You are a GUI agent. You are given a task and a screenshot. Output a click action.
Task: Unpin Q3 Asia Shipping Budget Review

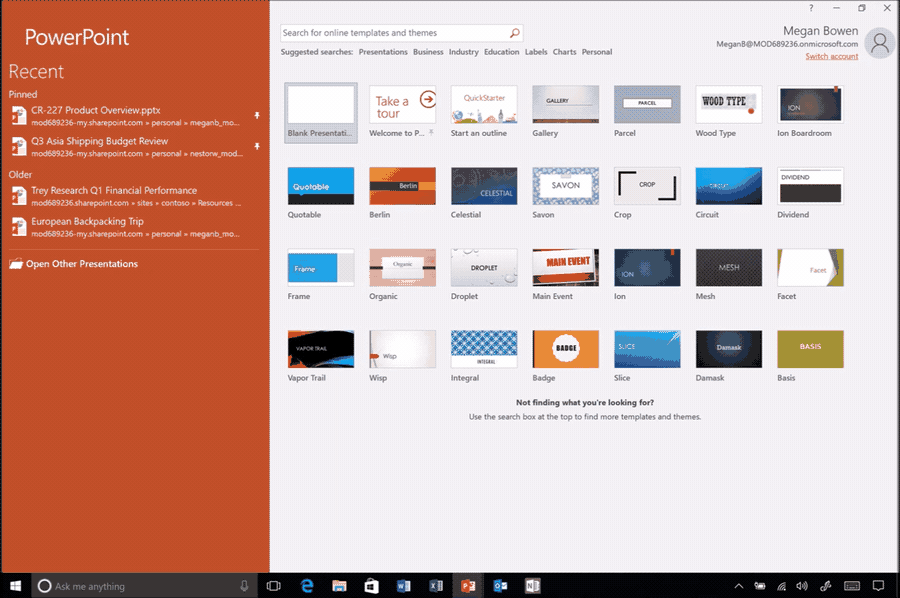click(x=257, y=147)
